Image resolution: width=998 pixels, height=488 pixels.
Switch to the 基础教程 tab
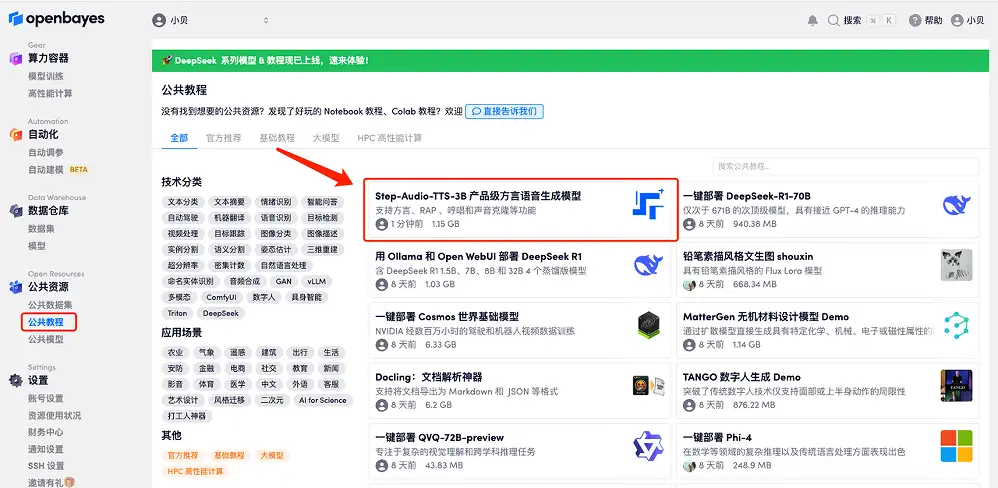click(277, 137)
